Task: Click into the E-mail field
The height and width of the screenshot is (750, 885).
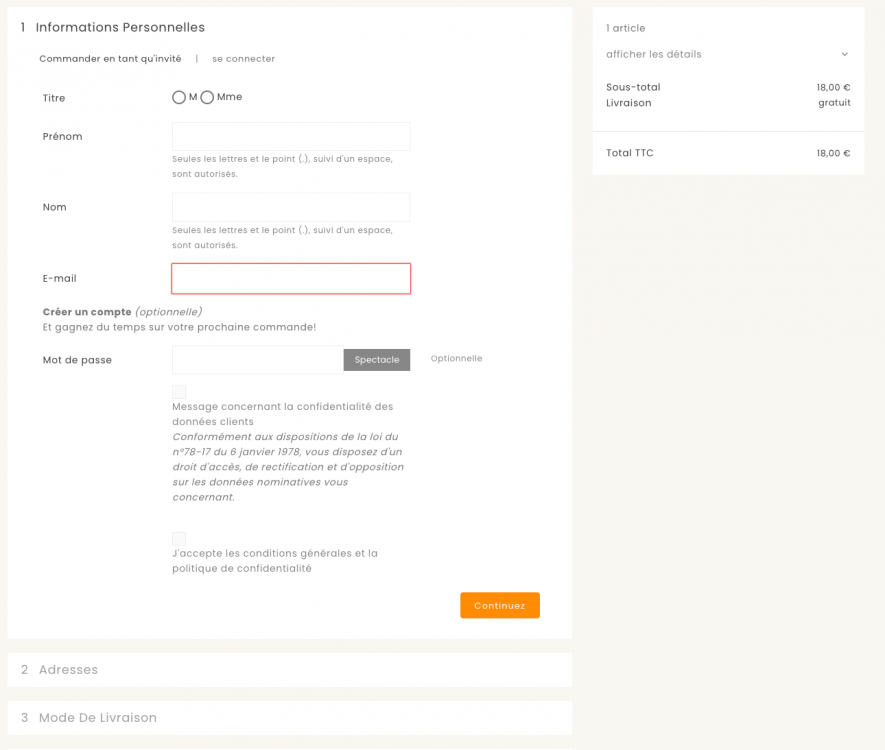Action: click(291, 278)
